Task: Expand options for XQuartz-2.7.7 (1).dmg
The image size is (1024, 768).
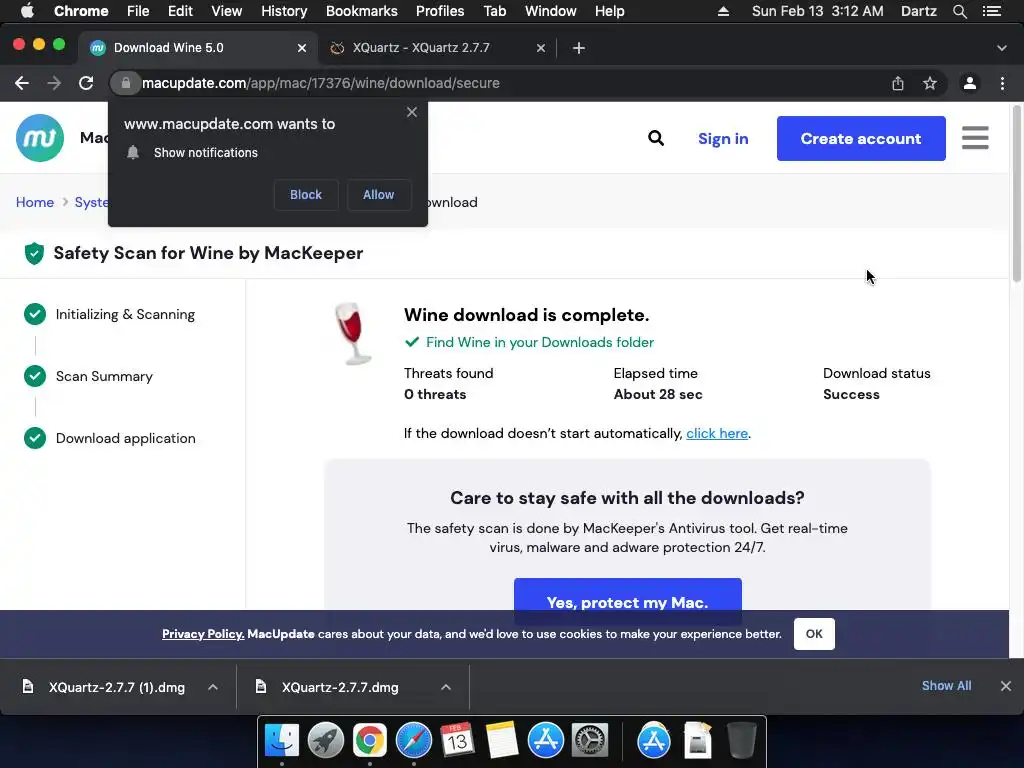Action: point(212,687)
